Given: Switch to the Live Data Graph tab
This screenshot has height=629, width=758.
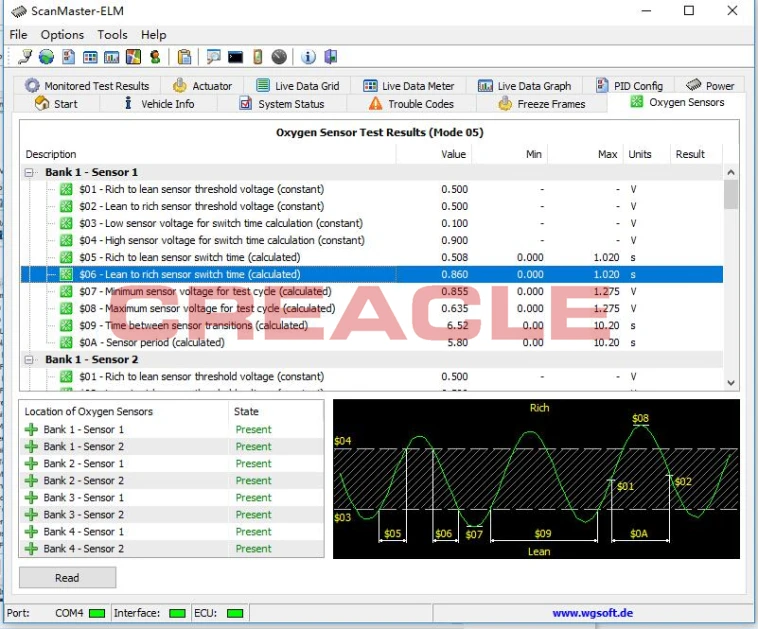Looking at the screenshot, I should (525, 86).
